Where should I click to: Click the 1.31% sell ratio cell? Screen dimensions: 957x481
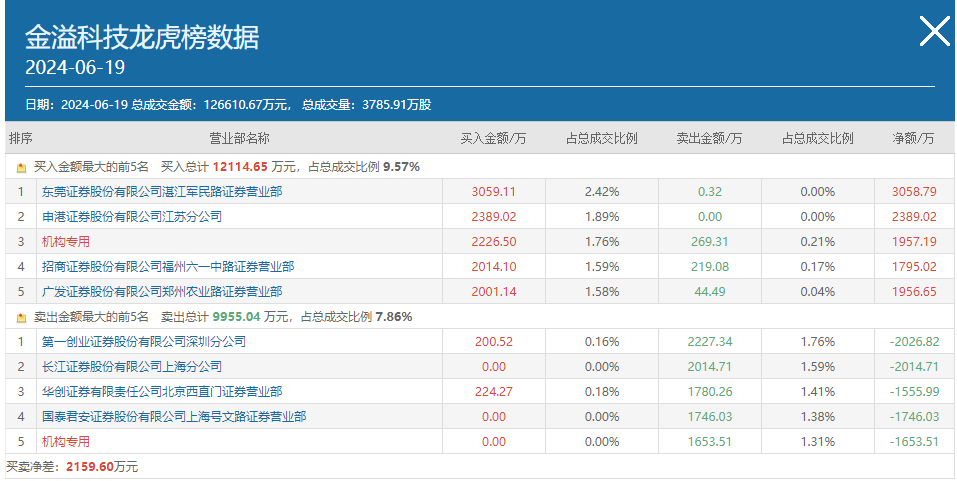[x=818, y=441]
